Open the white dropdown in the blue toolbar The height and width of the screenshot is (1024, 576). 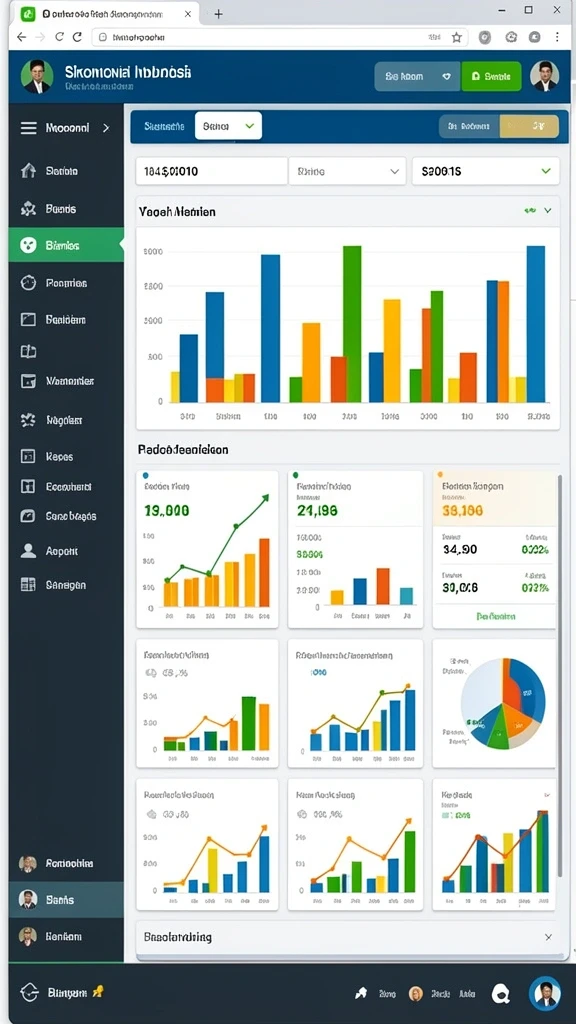pyautogui.click(x=228, y=126)
